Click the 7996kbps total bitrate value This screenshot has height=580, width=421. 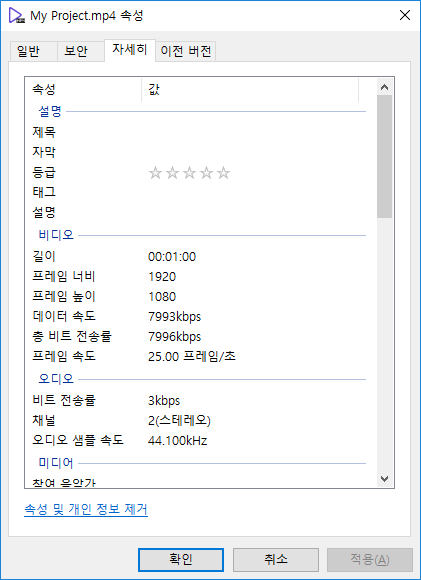[x=175, y=337]
